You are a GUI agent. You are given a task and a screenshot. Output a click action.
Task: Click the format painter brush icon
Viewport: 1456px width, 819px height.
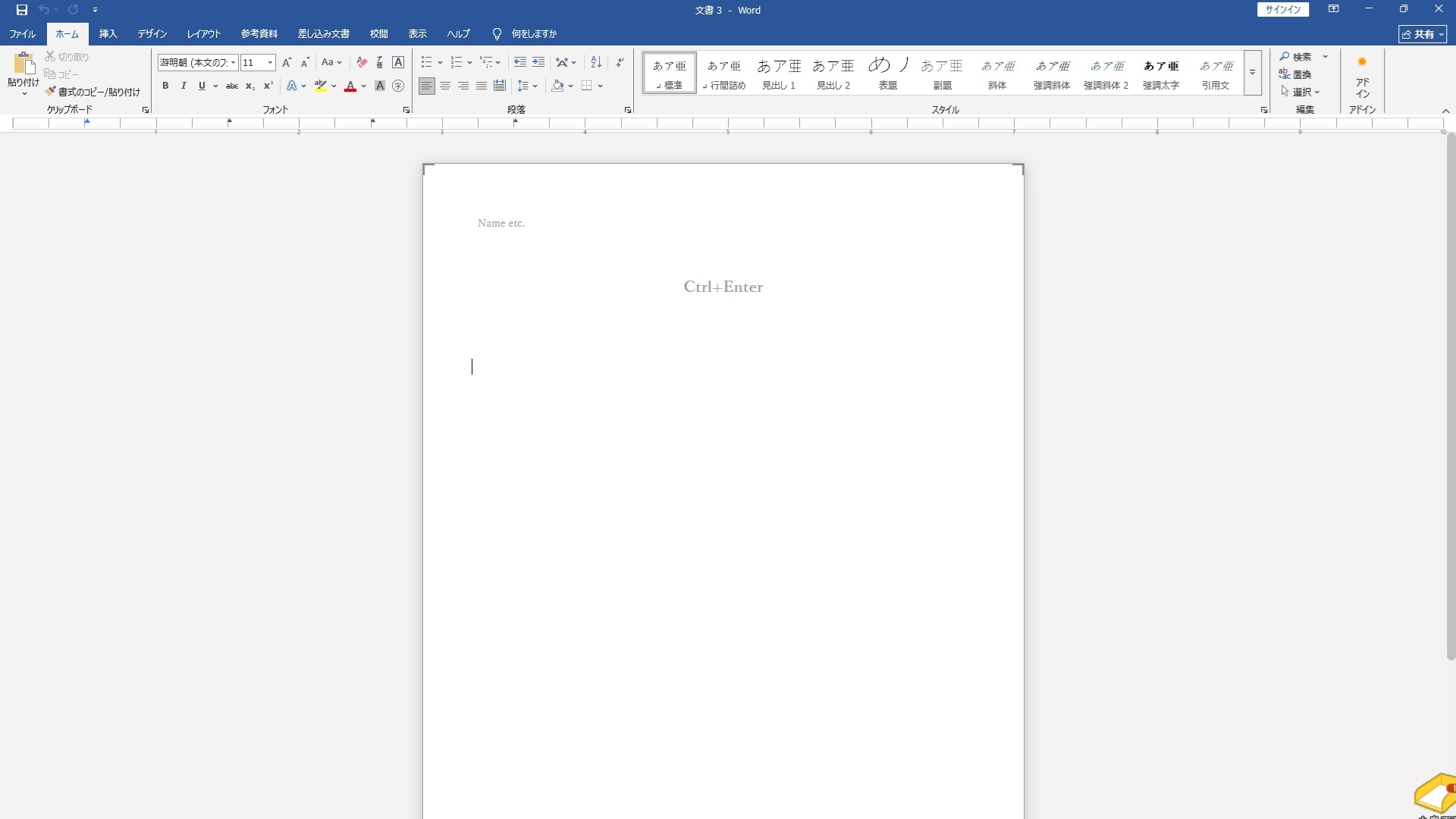point(51,92)
